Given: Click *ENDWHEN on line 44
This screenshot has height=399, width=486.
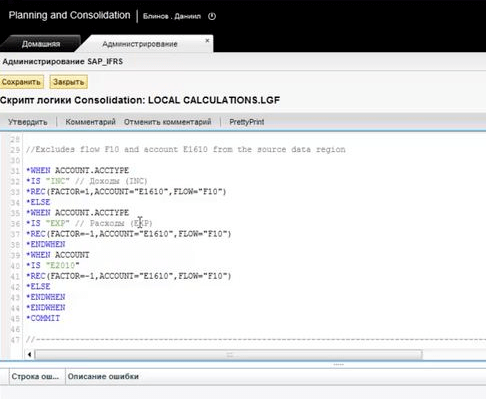Looking at the screenshot, I should click(x=46, y=308).
